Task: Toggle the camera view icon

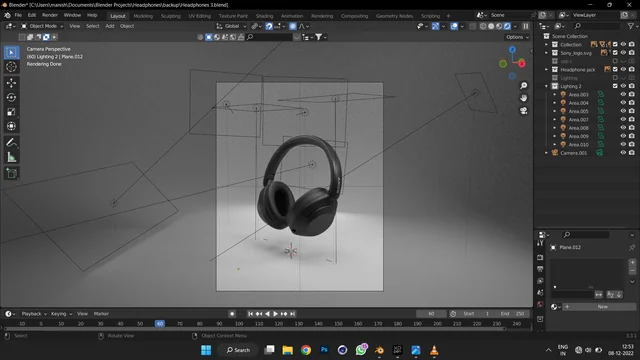Action: pyautogui.click(x=524, y=111)
